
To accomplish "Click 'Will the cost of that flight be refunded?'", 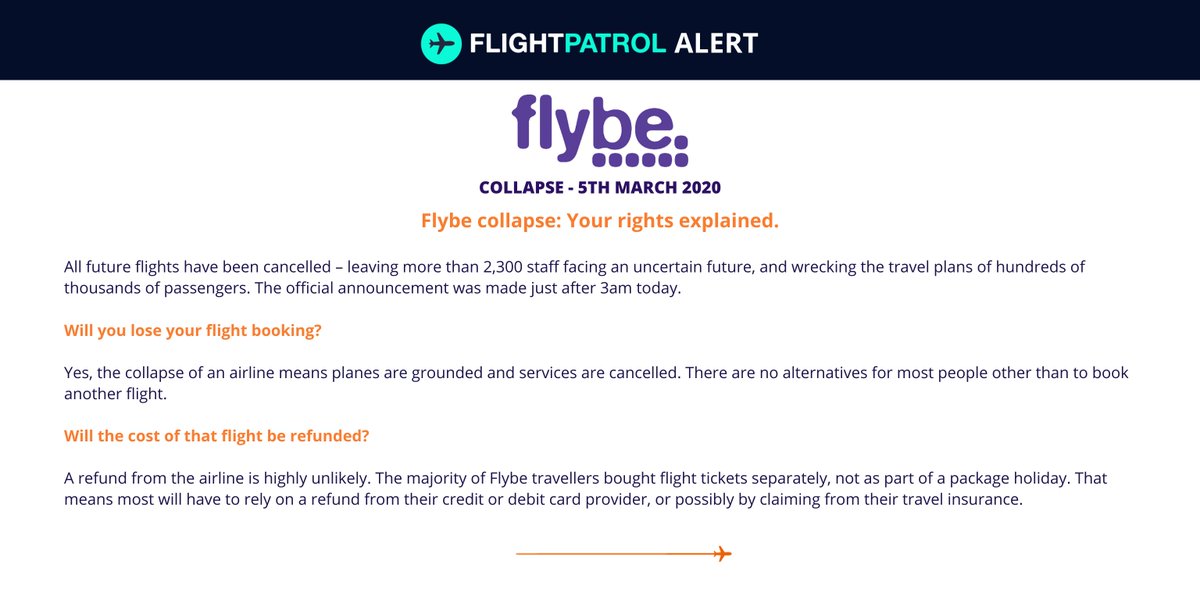I will (x=216, y=436).
